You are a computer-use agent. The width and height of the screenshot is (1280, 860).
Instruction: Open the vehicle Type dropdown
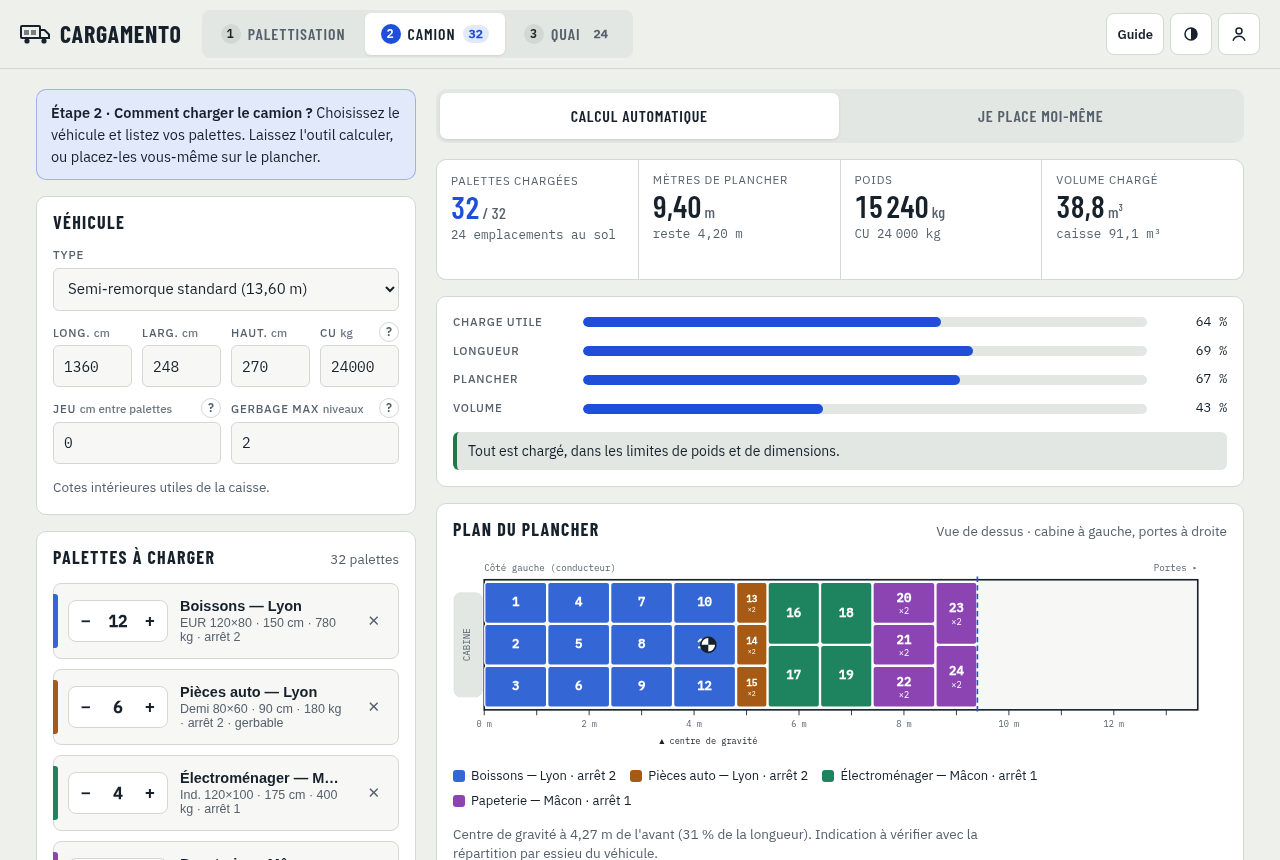pos(226,289)
